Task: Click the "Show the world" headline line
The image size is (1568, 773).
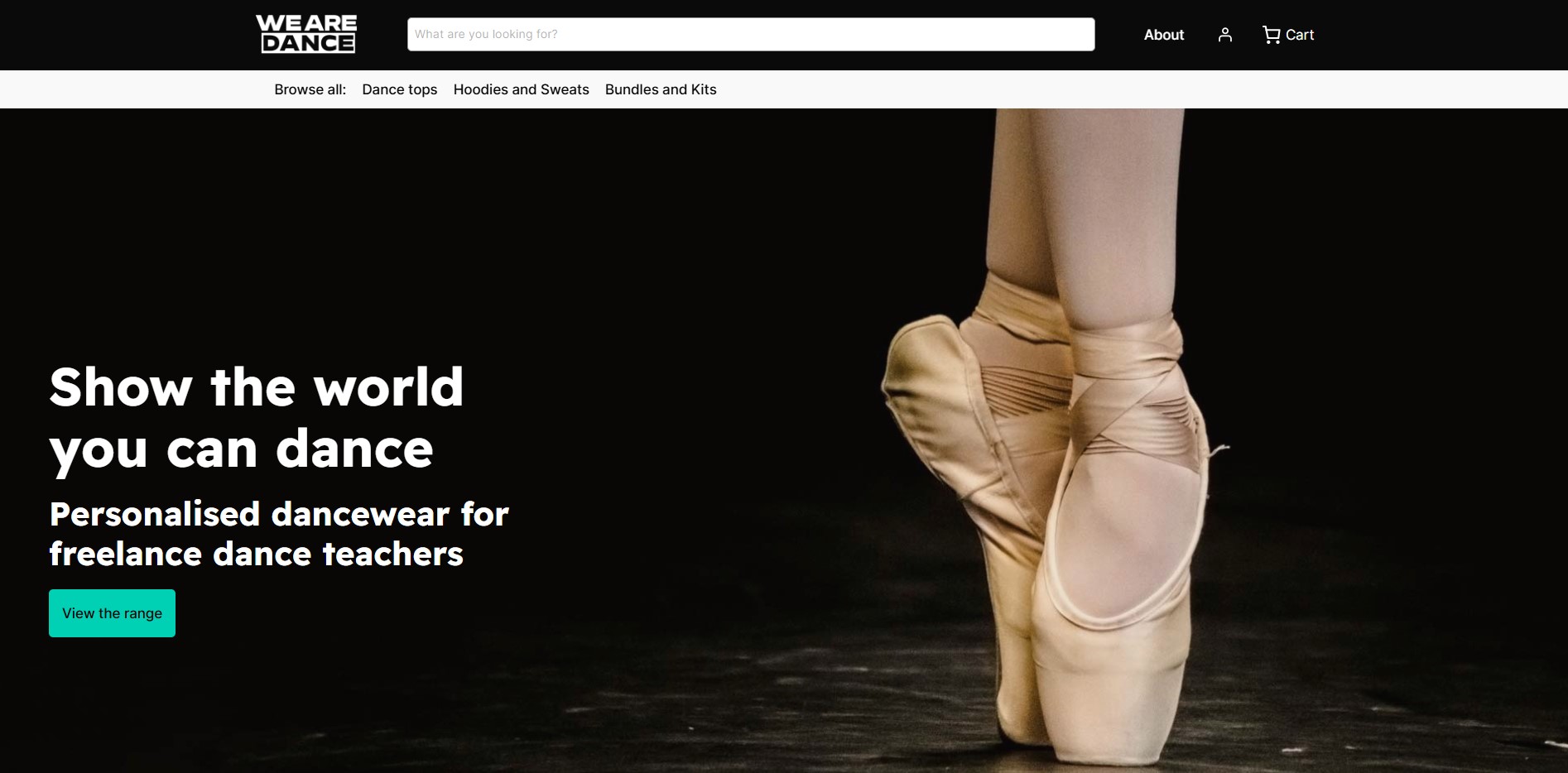Action: pyautogui.click(x=256, y=387)
